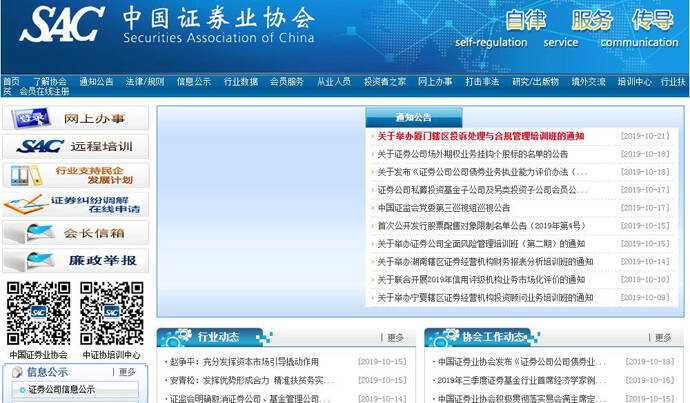Open 培训中心 menu item

[635, 81]
